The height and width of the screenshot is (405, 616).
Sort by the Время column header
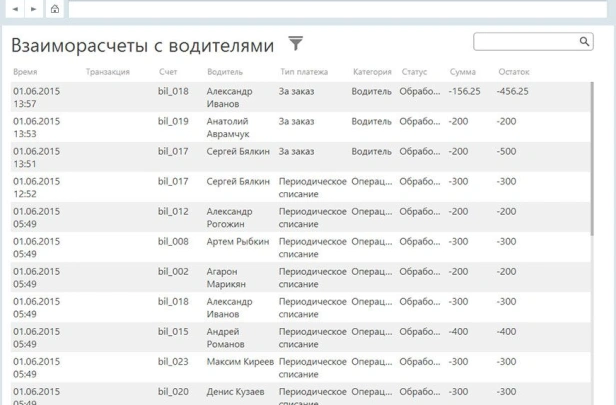25,72
